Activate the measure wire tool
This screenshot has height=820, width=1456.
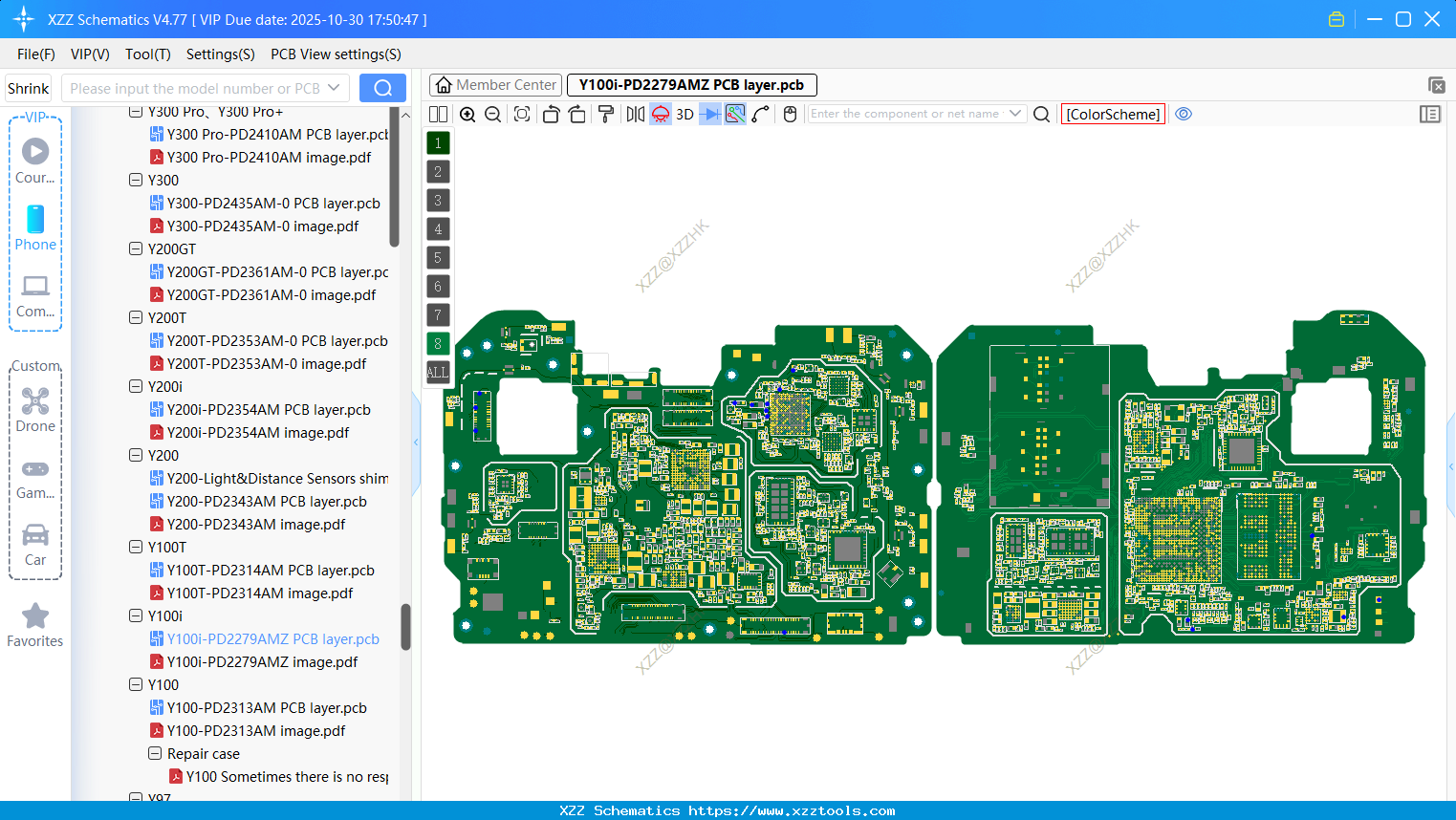point(762,114)
